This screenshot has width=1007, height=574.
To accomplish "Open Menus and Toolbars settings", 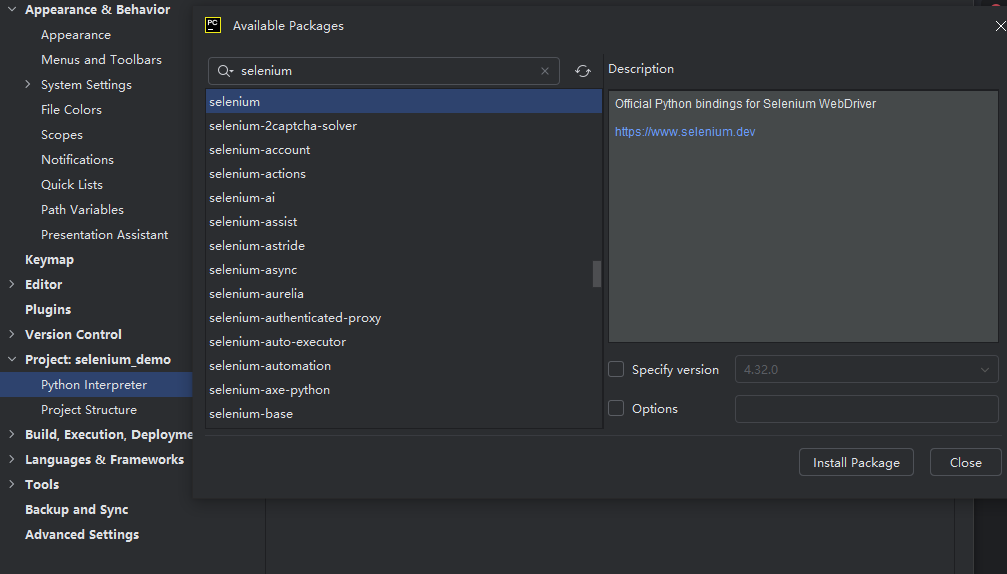I will pyautogui.click(x=101, y=60).
